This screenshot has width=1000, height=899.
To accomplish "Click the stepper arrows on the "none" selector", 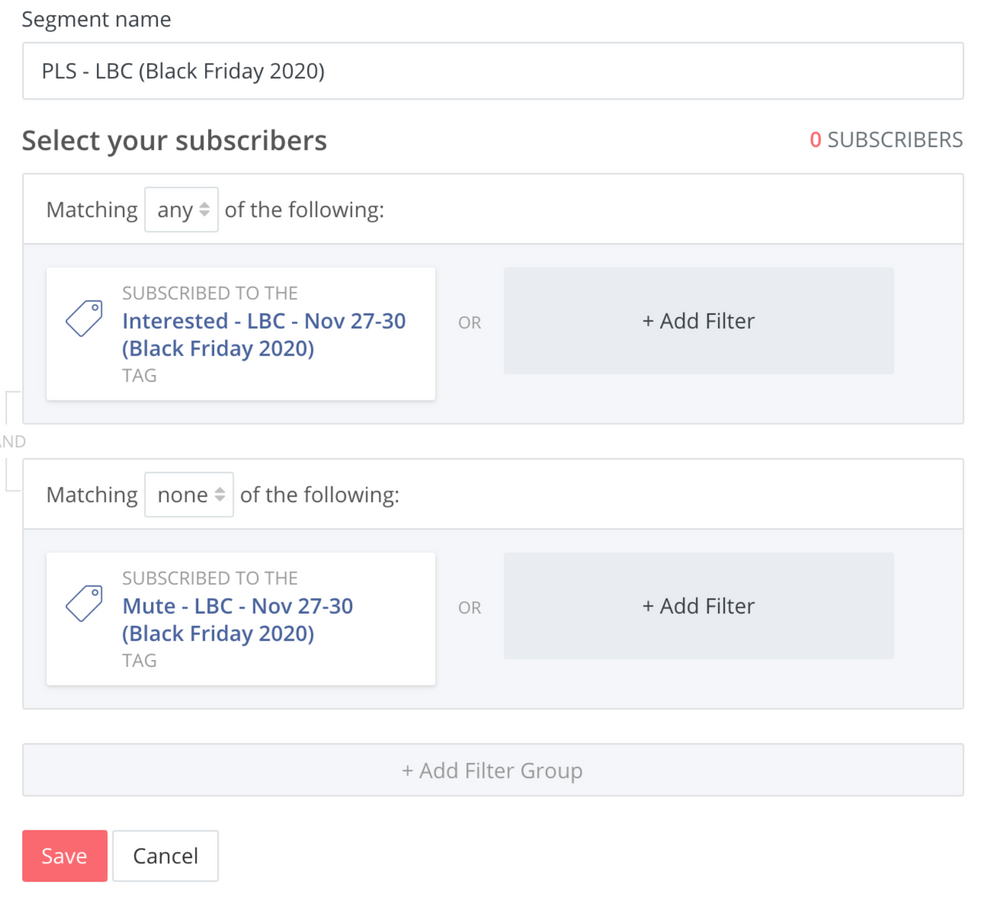I will 219,494.
